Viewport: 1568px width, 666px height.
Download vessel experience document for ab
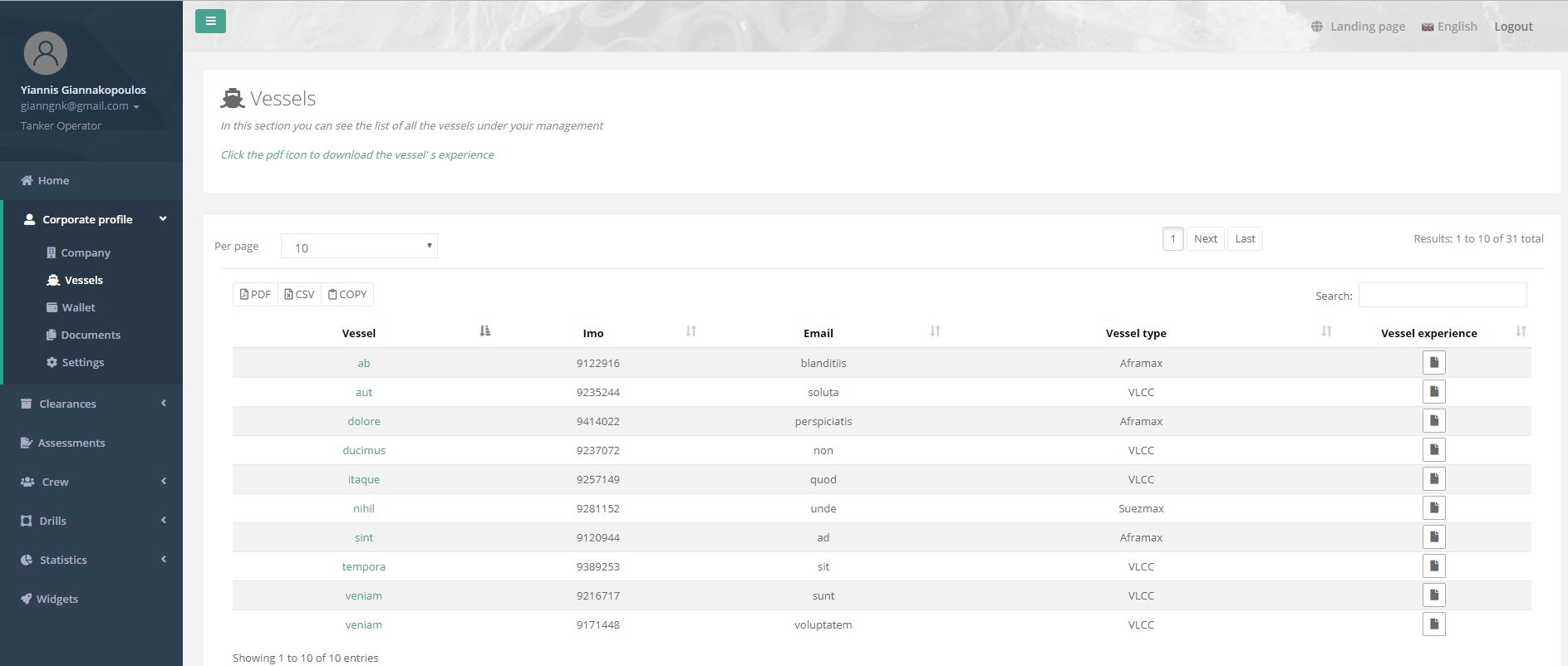coord(1433,363)
